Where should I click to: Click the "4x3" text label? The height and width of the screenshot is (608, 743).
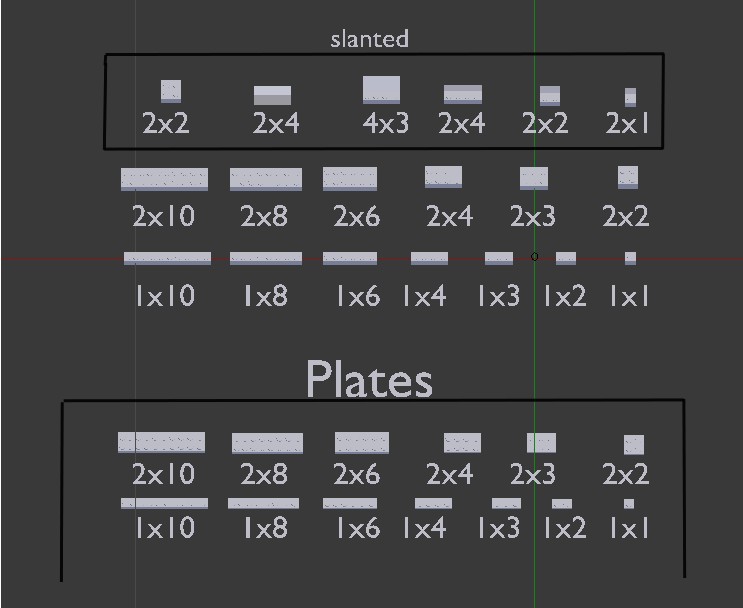(385, 123)
